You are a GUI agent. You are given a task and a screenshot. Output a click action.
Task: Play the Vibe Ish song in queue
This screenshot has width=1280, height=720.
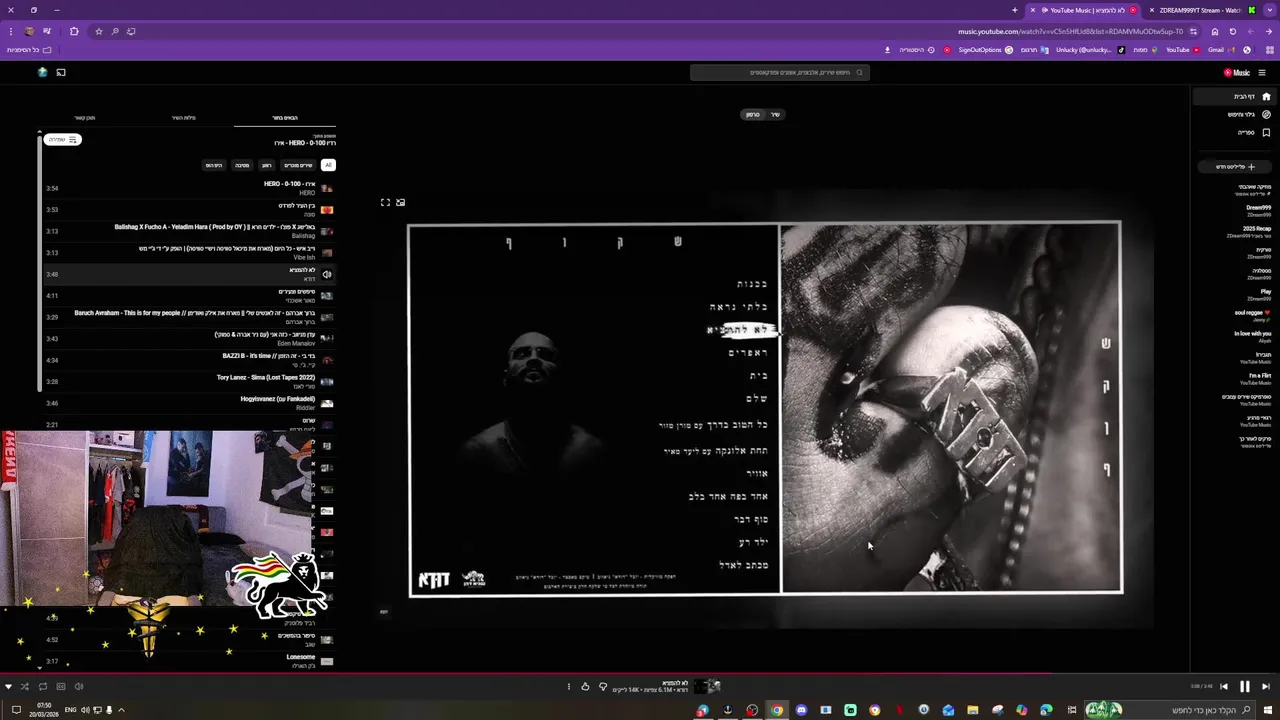click(188, 252)
